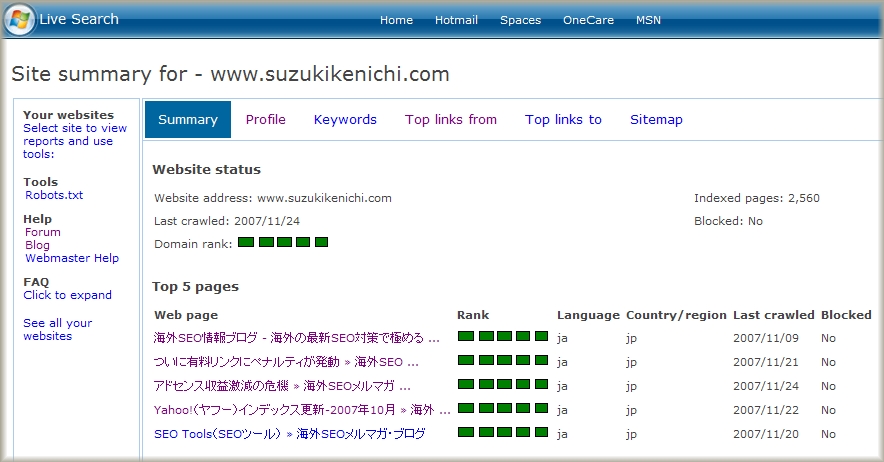Click the 2007/11/20 last crawled date cell
The image size is (884, 462).
pos(766,434)
